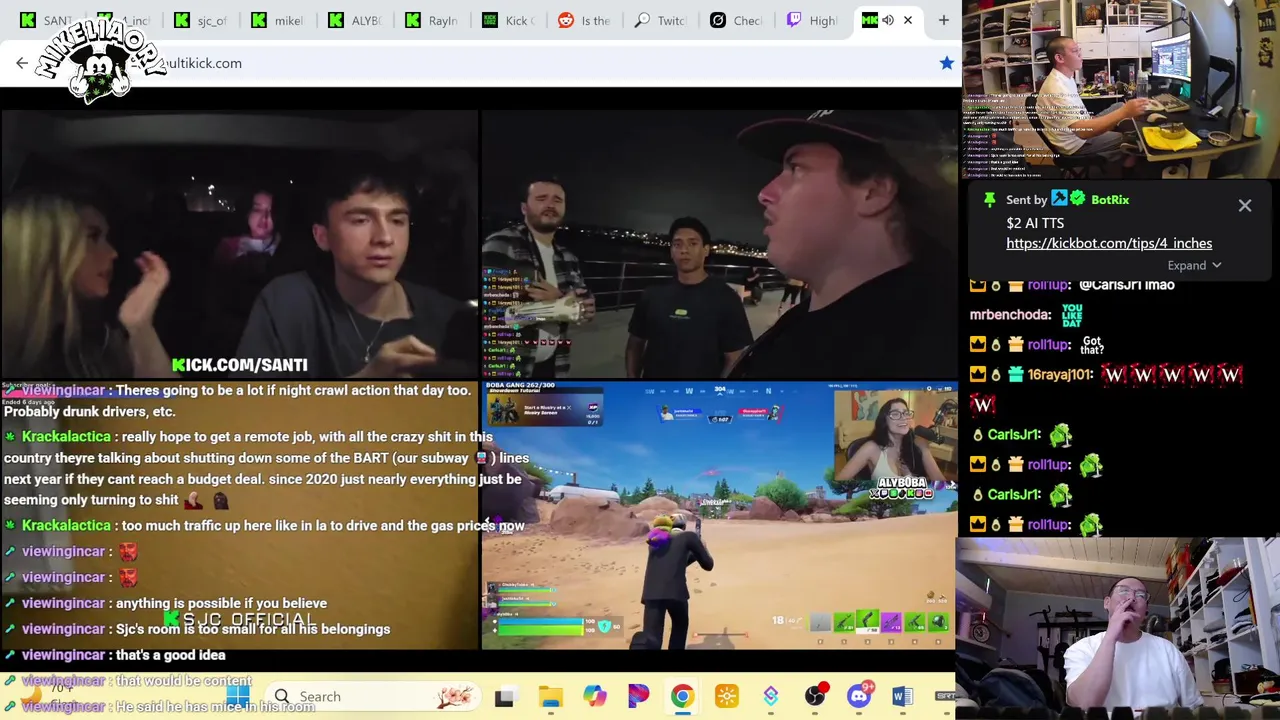Select the KICK.COM/SANTI stream video
The width and height of the screenshot is (1280, 720).
pyautogui.click(x=239, y=244)
